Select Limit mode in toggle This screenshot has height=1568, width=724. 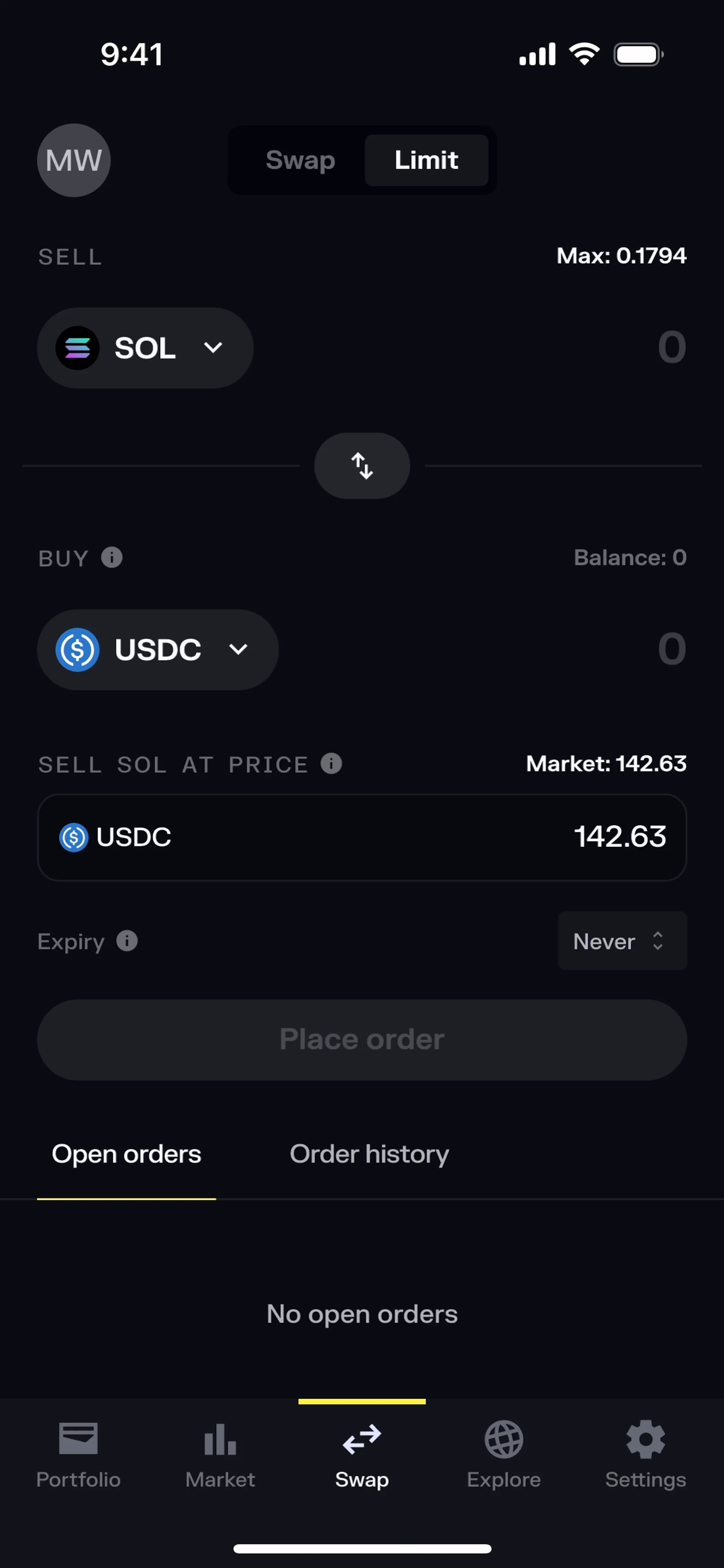(x=426, y=160)
